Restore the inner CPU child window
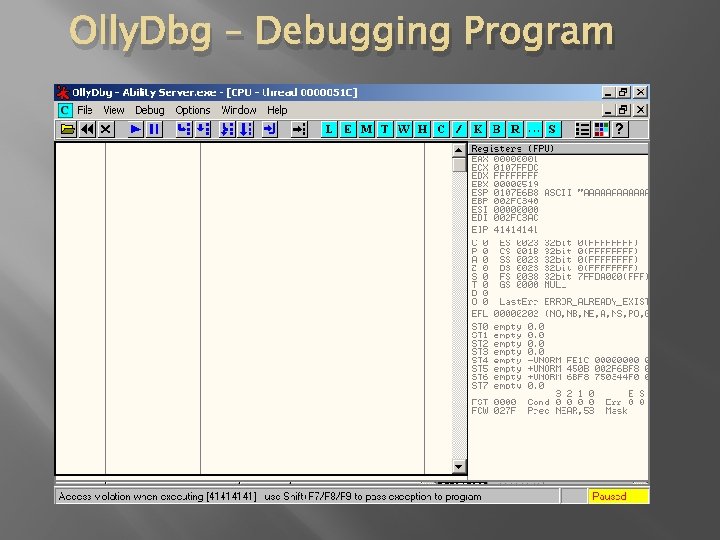 click(x=623, y=110)
